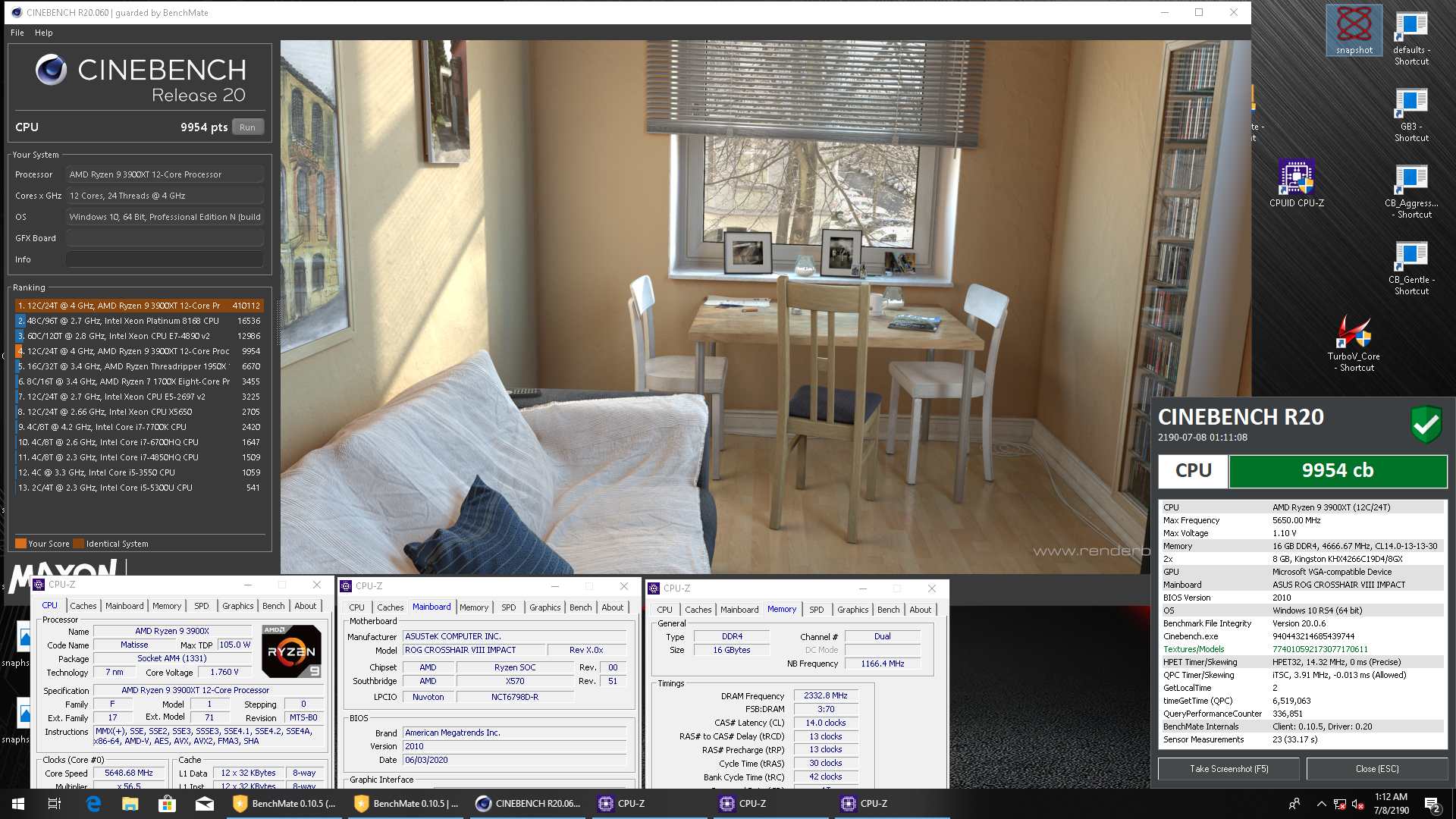Viewport: 1456px width, 819px height.
Task: Open Graphics tab in the left CPU-Z window
Action: pyautogui.click(x=238, y=606)
